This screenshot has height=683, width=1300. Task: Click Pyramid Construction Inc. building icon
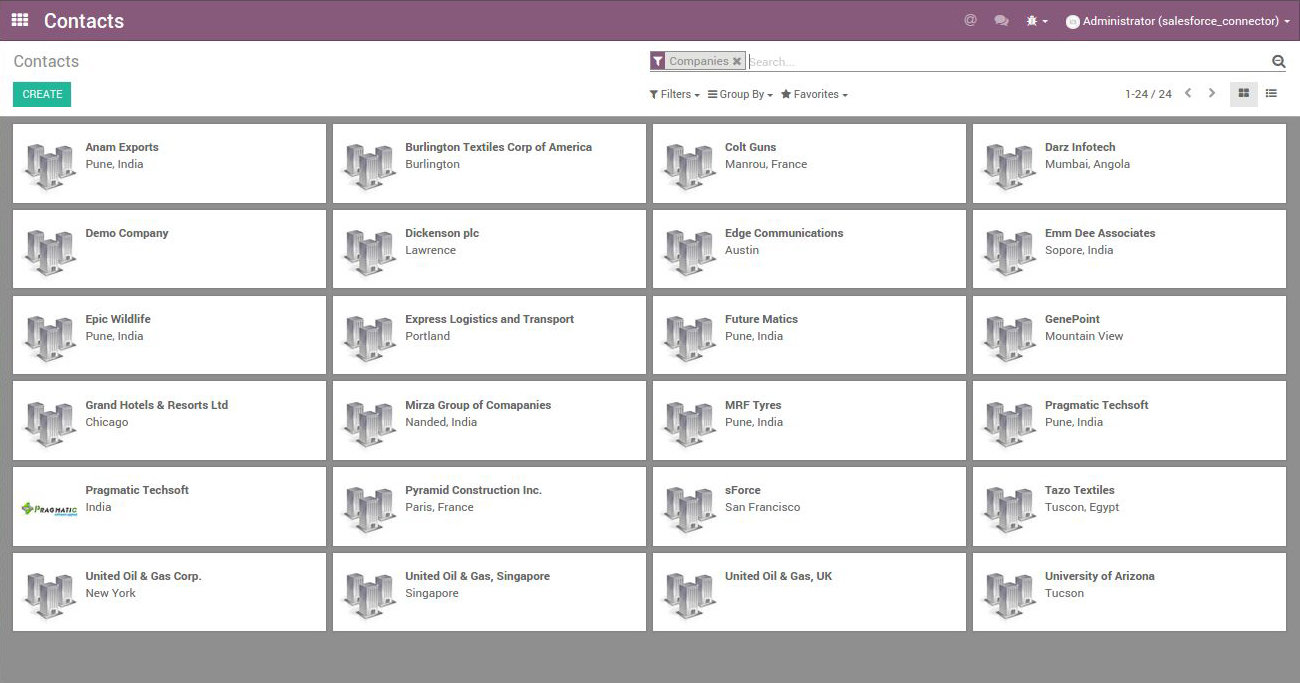pos(369,510)
